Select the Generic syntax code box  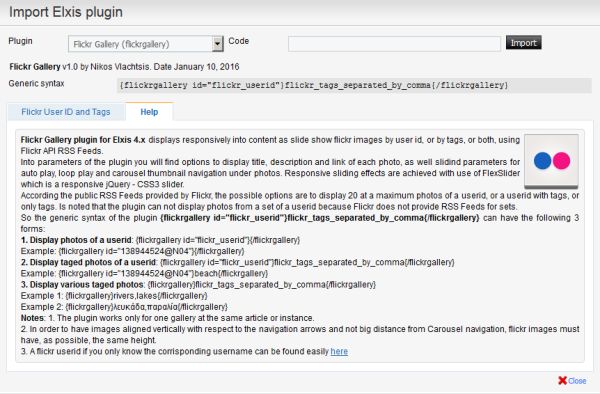coord(354,85)
